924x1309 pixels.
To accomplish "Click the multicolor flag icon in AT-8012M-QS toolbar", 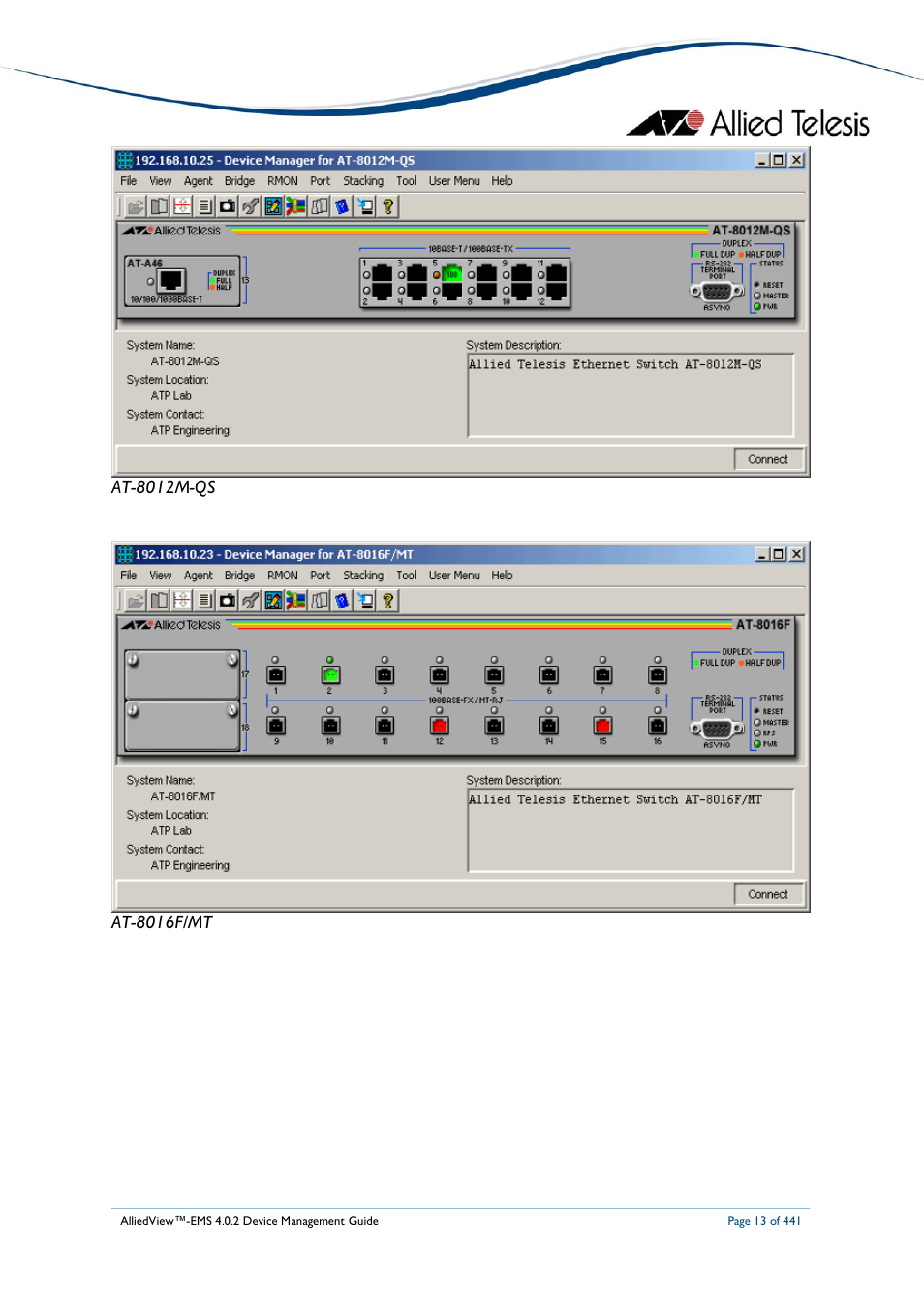I will click(296, 206).
